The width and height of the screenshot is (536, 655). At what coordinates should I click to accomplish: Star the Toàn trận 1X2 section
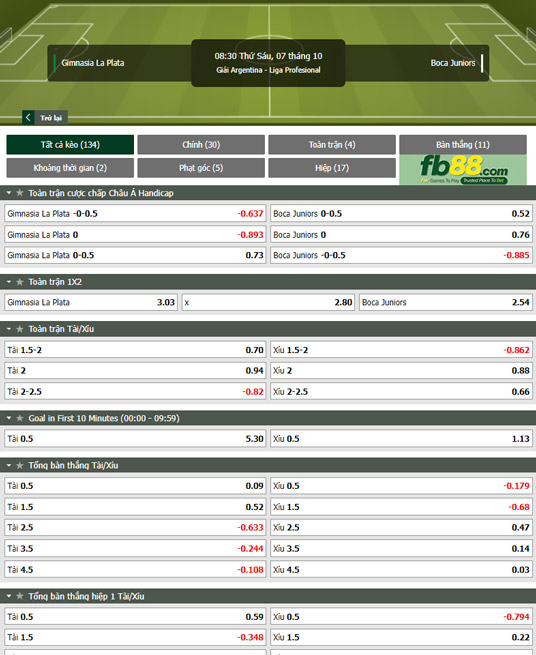pos(20,282)
